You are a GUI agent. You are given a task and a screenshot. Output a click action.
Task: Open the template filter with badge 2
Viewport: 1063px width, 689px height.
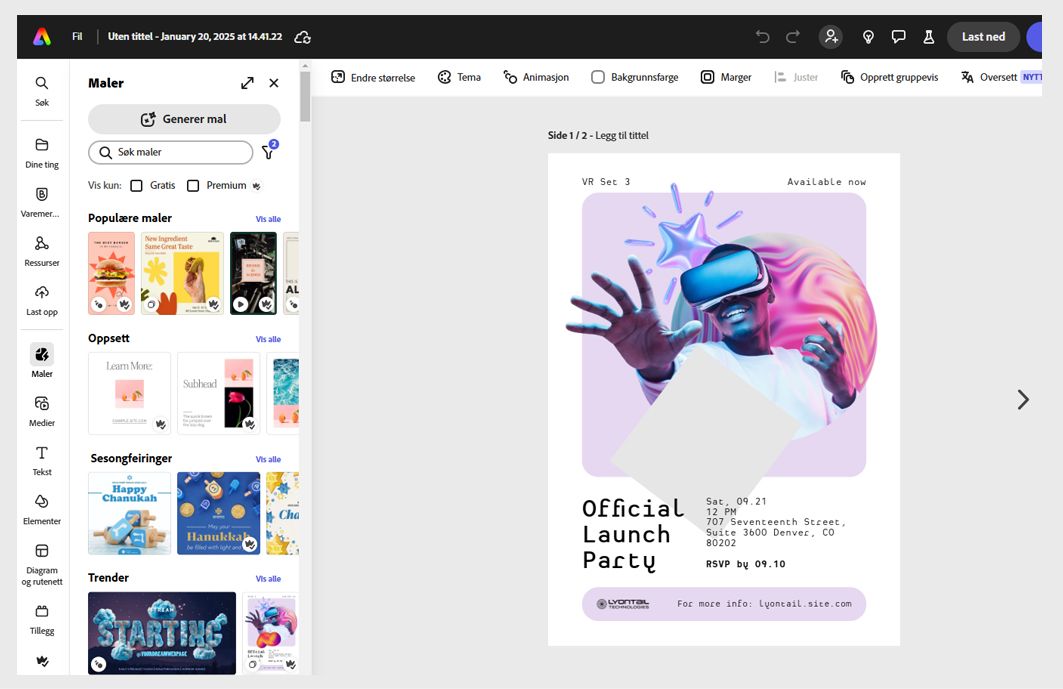[x=268, y=152]
